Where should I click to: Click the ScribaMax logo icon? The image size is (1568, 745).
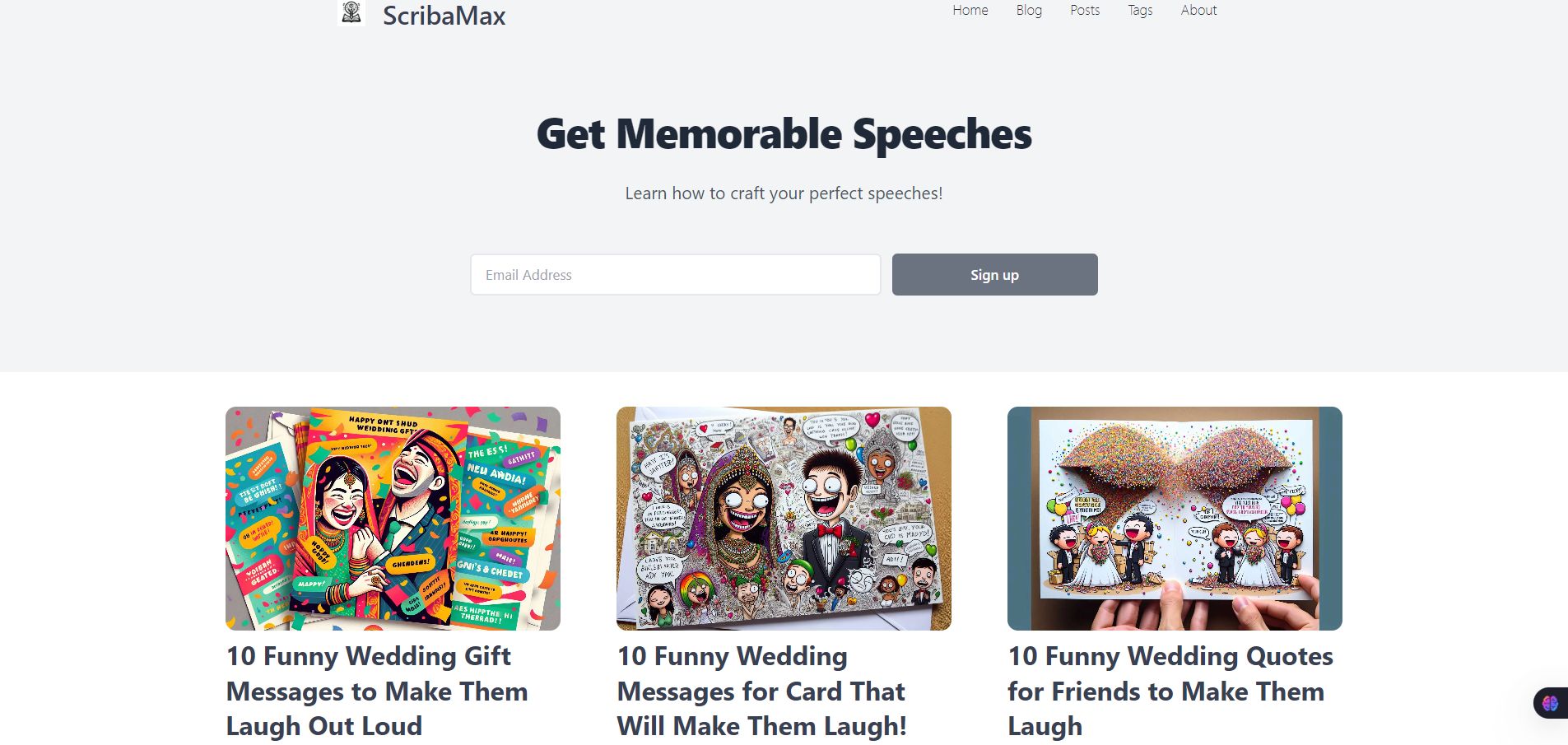(x=351, y=13)
